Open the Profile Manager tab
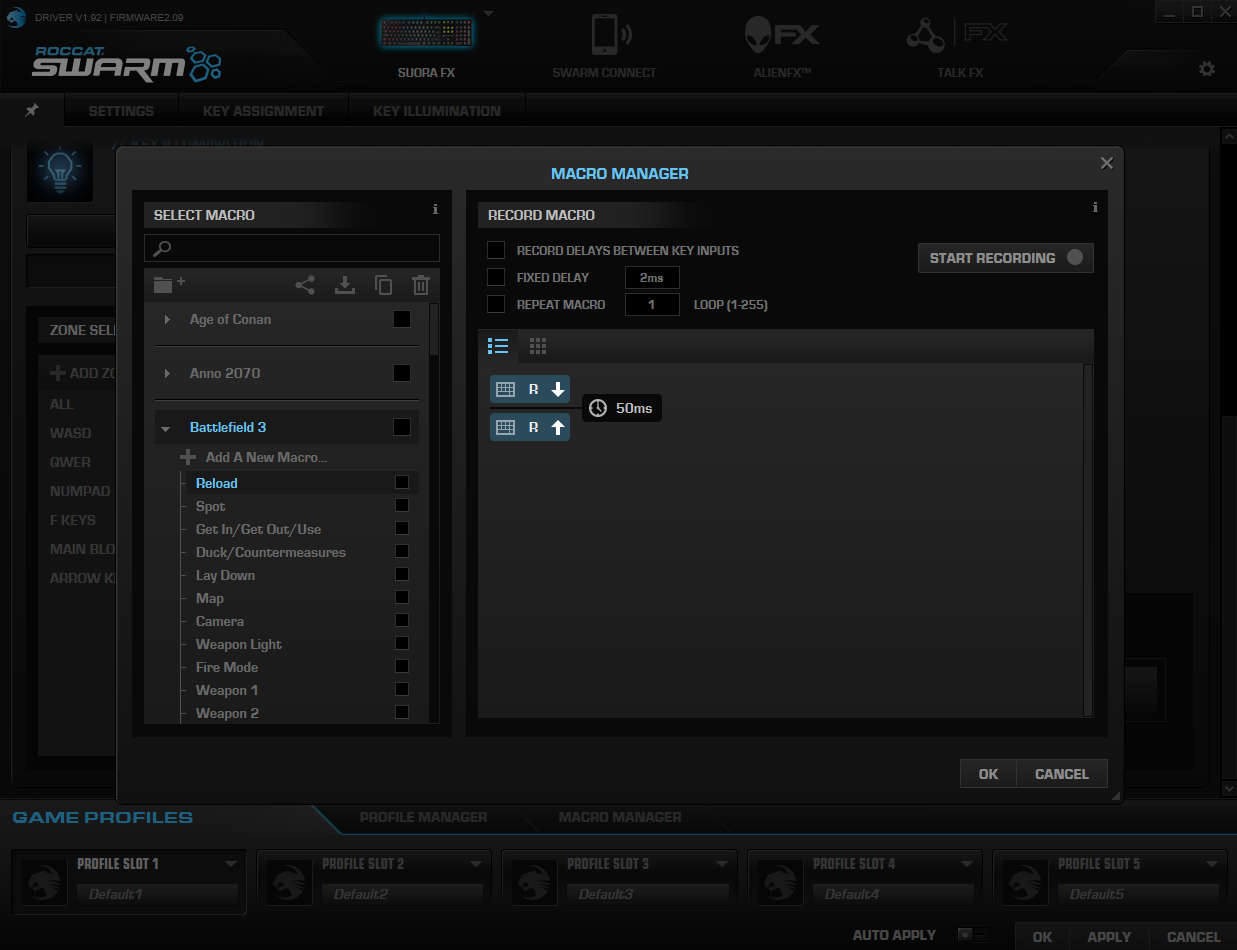The width and height of the screenshot is (1237, 950). (423, 817)
